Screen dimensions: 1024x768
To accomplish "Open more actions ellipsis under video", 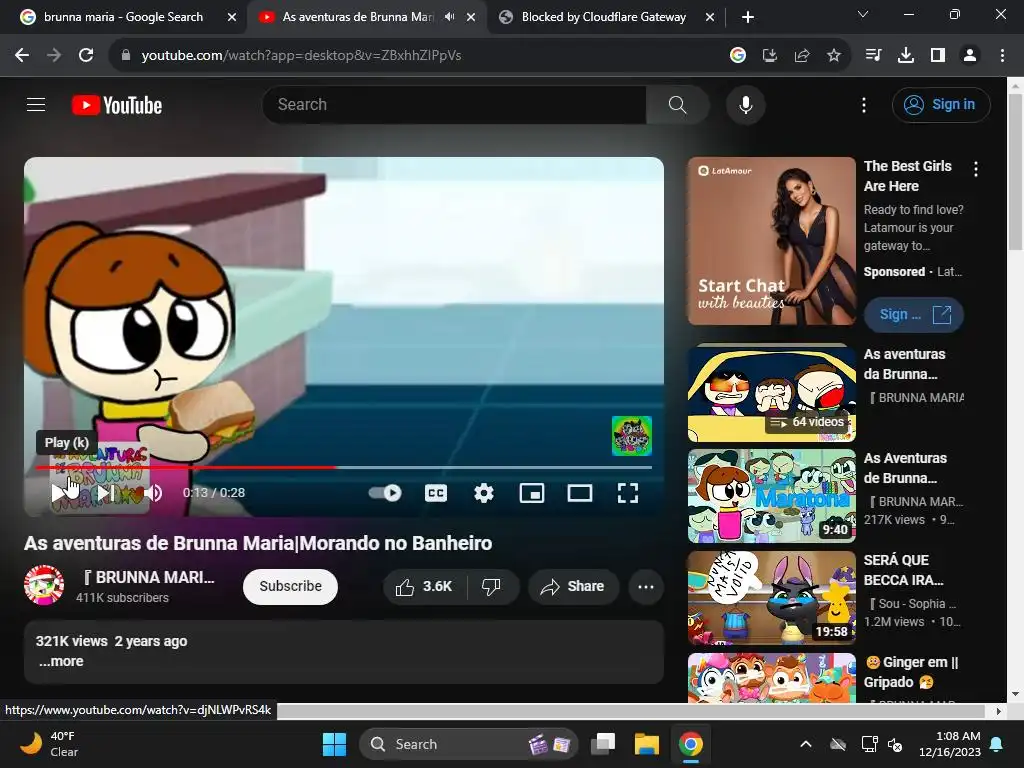I will 646,586.
